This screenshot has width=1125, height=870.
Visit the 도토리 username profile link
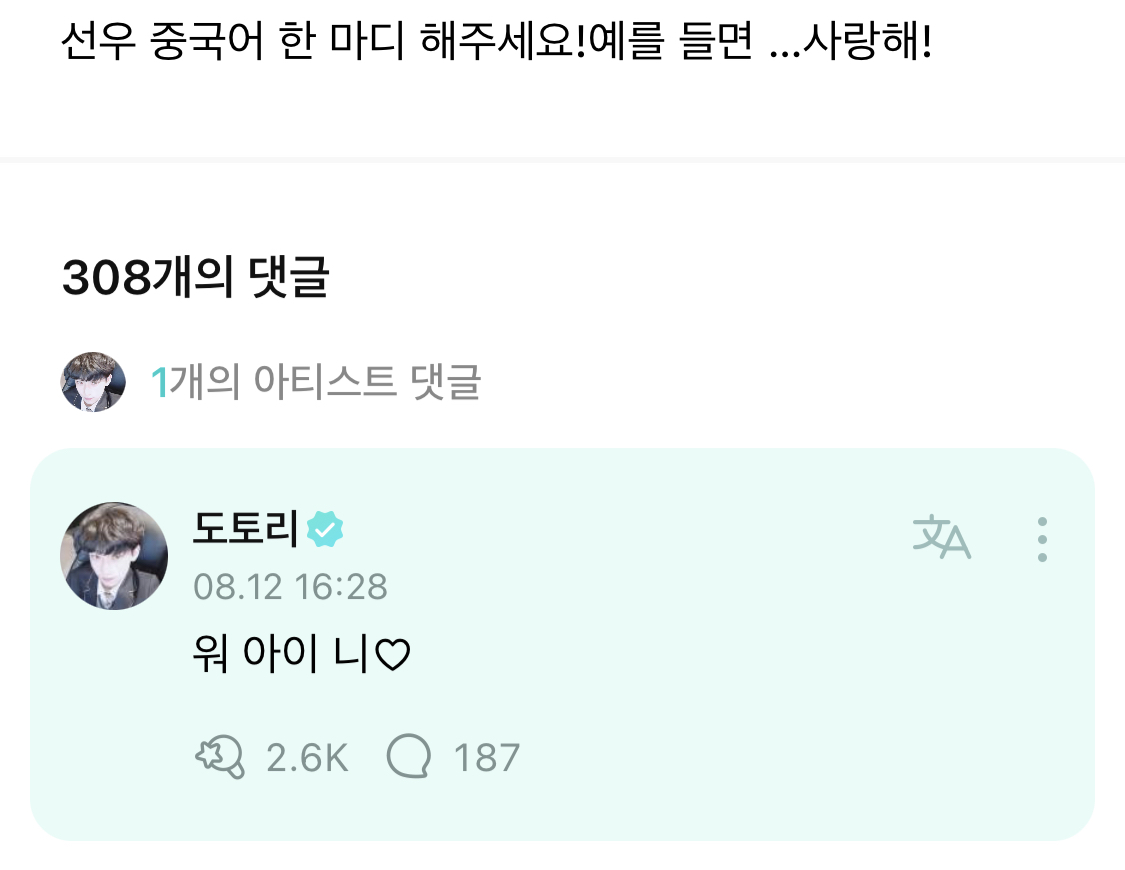pyautogui.click(x=245, y=529)
